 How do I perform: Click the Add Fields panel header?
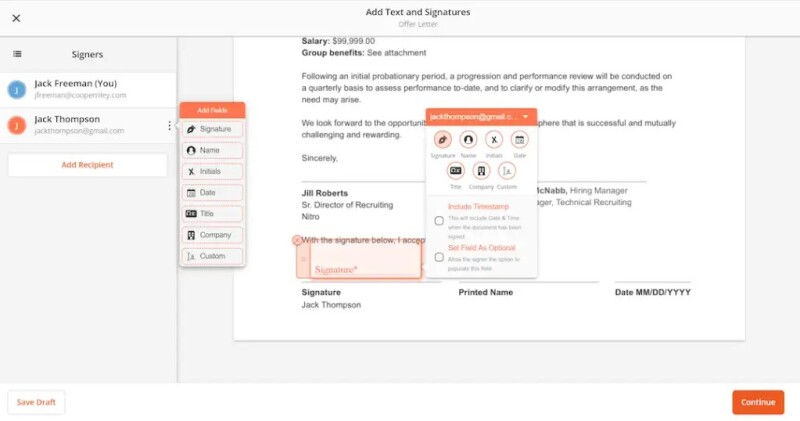tap(212, 110)
